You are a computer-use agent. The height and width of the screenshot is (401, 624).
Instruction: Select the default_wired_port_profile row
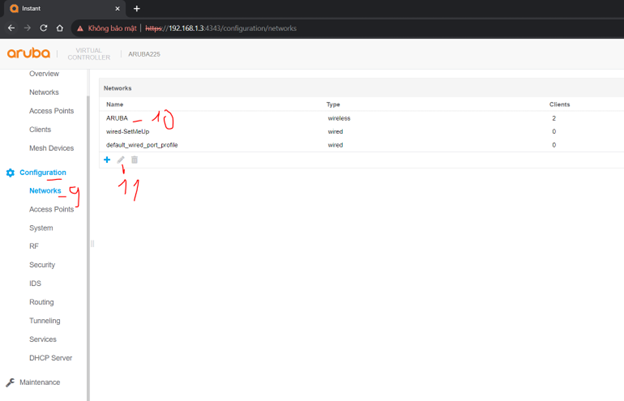coord(142,145)
